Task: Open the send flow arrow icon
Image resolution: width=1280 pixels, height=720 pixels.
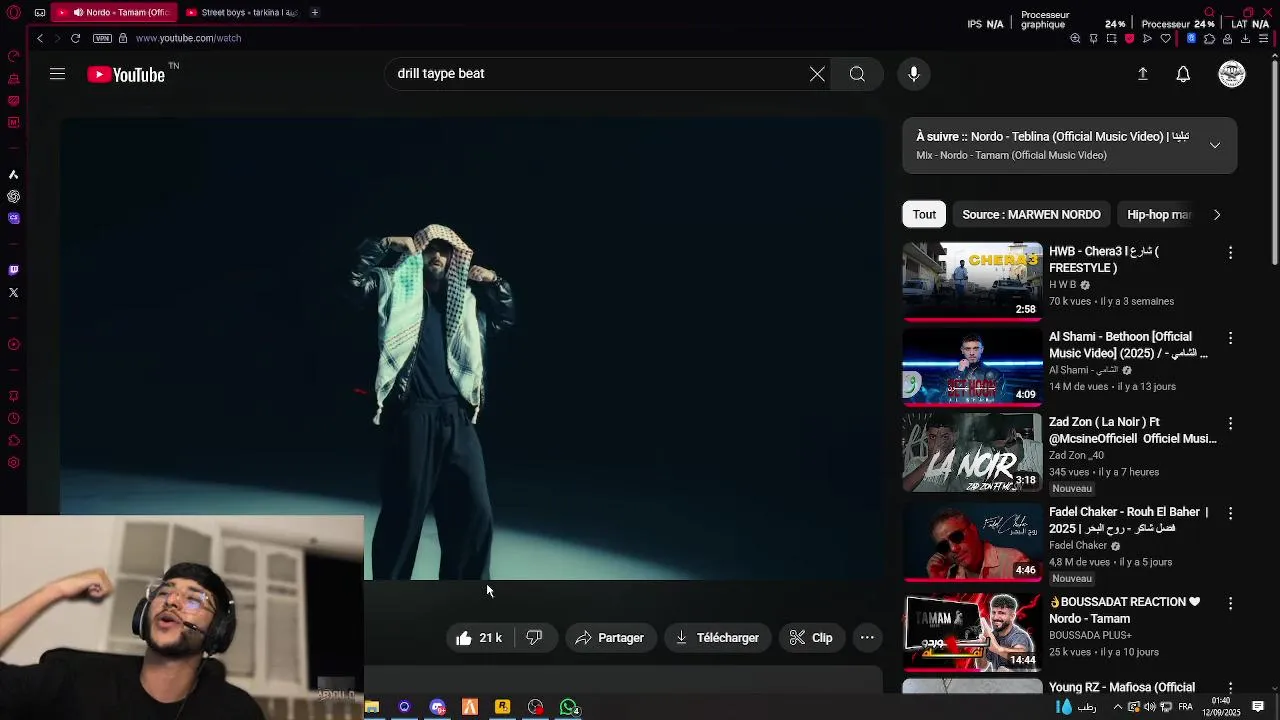Action: tap(1147, 39)
